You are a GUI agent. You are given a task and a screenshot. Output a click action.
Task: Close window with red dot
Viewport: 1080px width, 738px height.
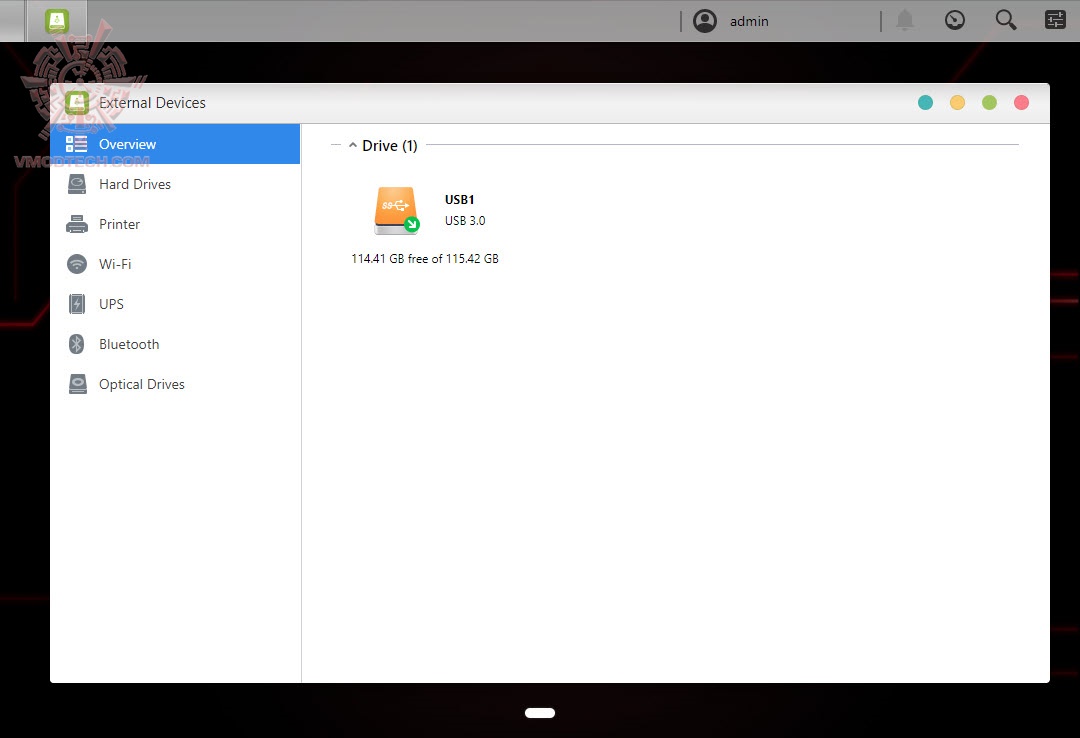(x=1021, y=103)
